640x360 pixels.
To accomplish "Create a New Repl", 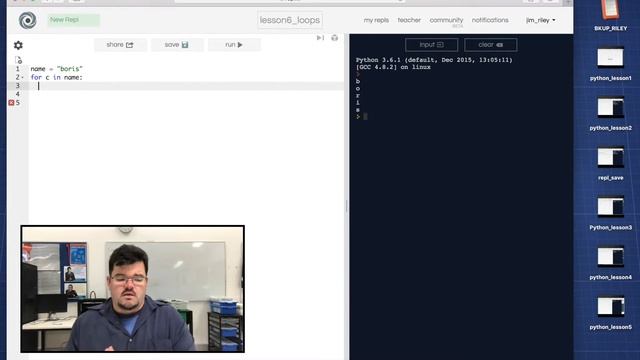I will coord(73,20).
